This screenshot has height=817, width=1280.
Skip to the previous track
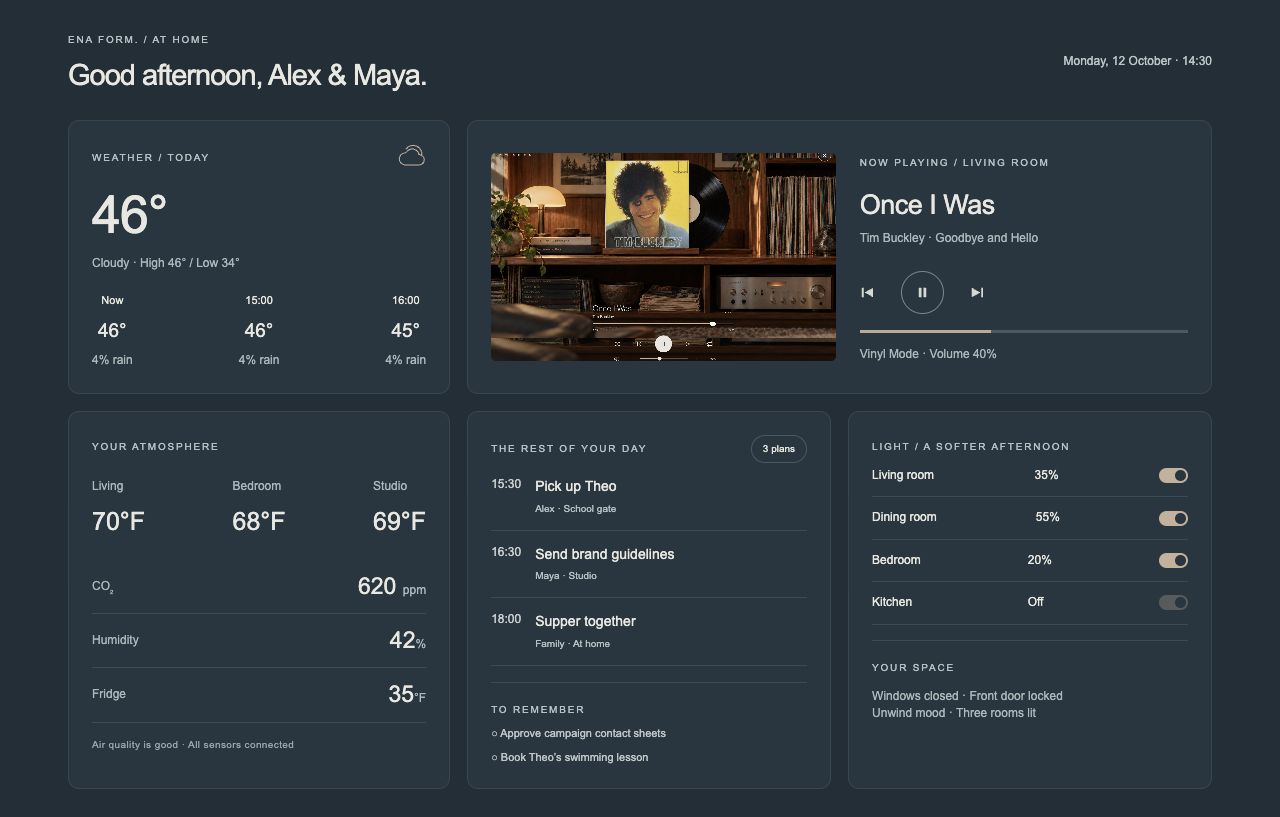click(867, 293)
